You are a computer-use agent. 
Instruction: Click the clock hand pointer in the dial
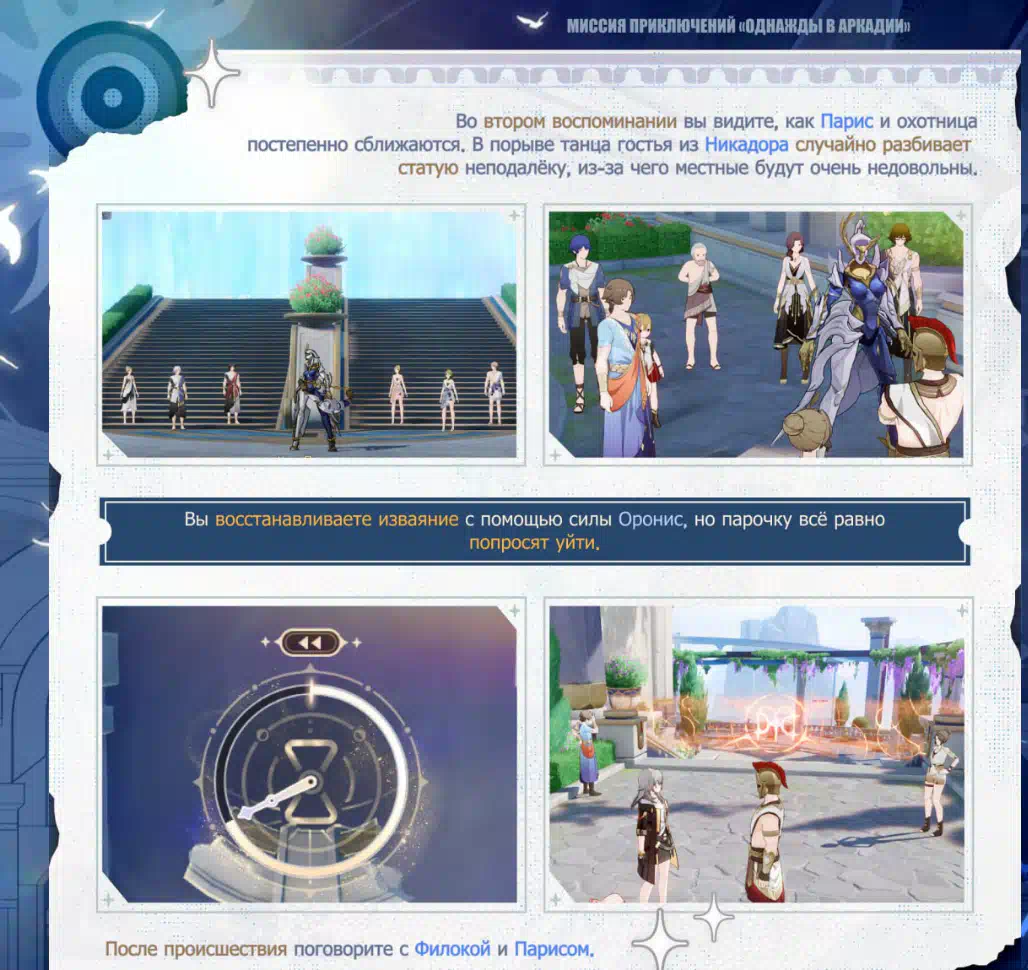[x=277, y=797]
